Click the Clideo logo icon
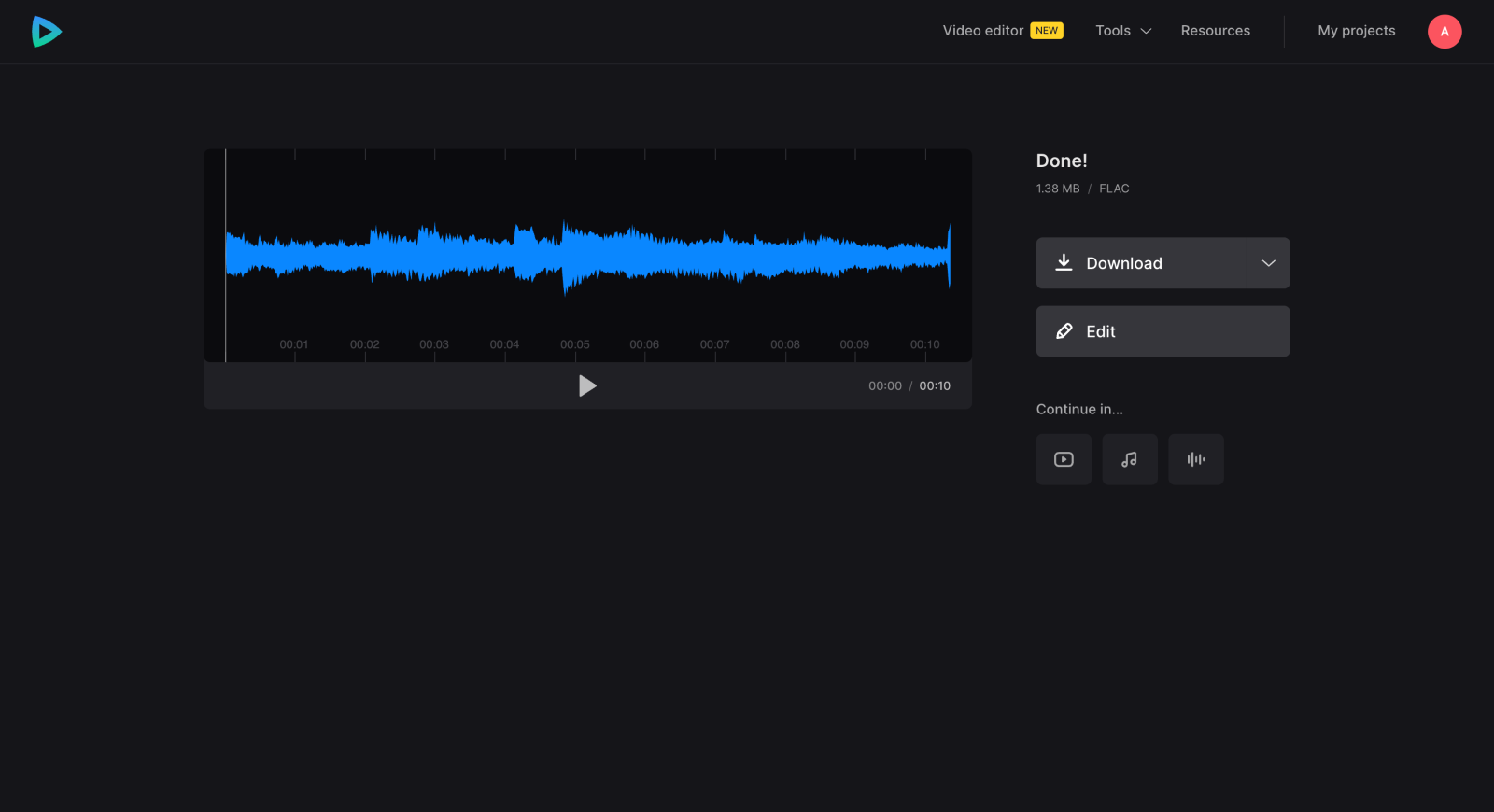This screenshot has height=812, width=1494. click(x=47, y=32)
